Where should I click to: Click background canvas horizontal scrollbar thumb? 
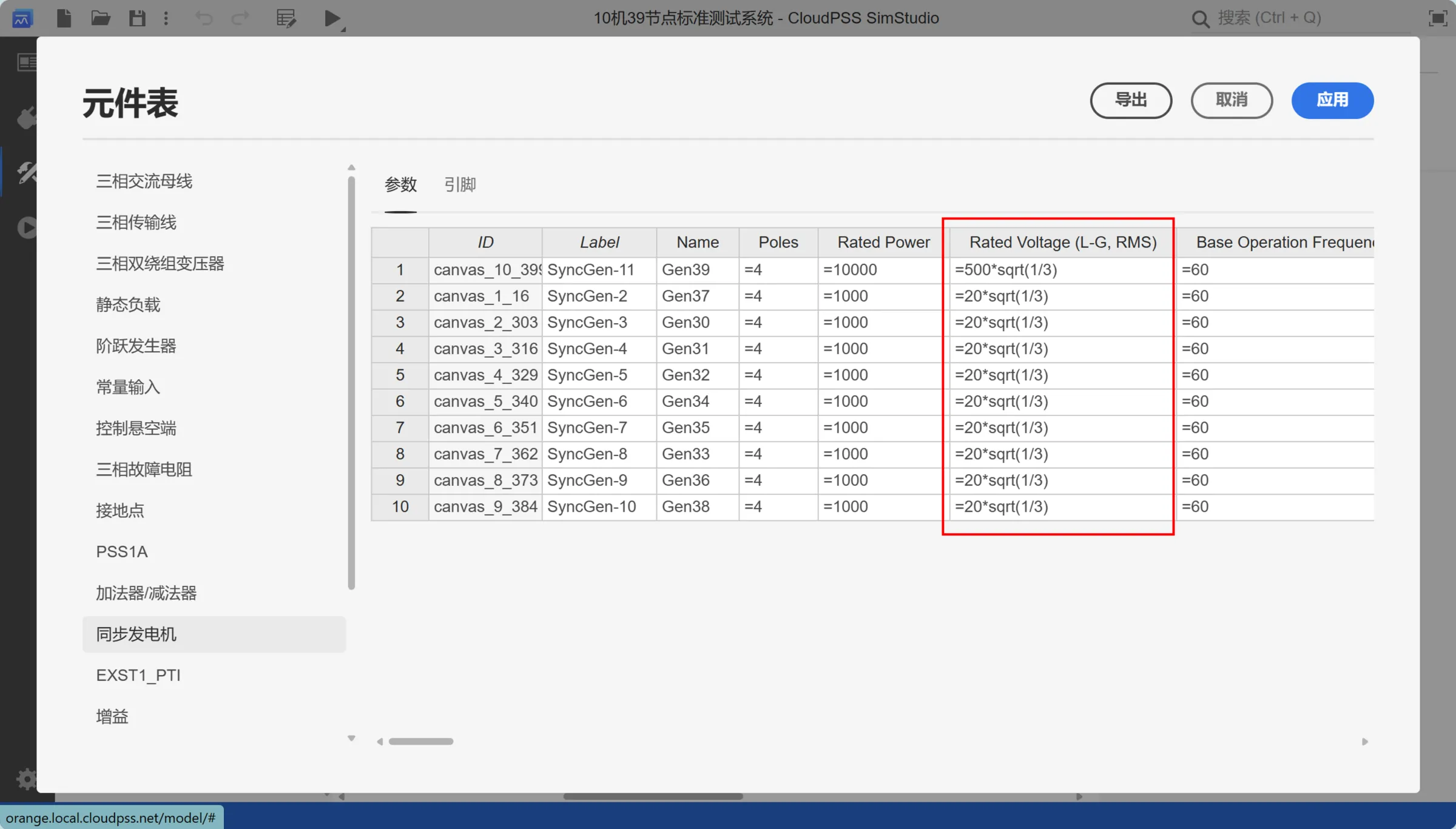(653, 796)
